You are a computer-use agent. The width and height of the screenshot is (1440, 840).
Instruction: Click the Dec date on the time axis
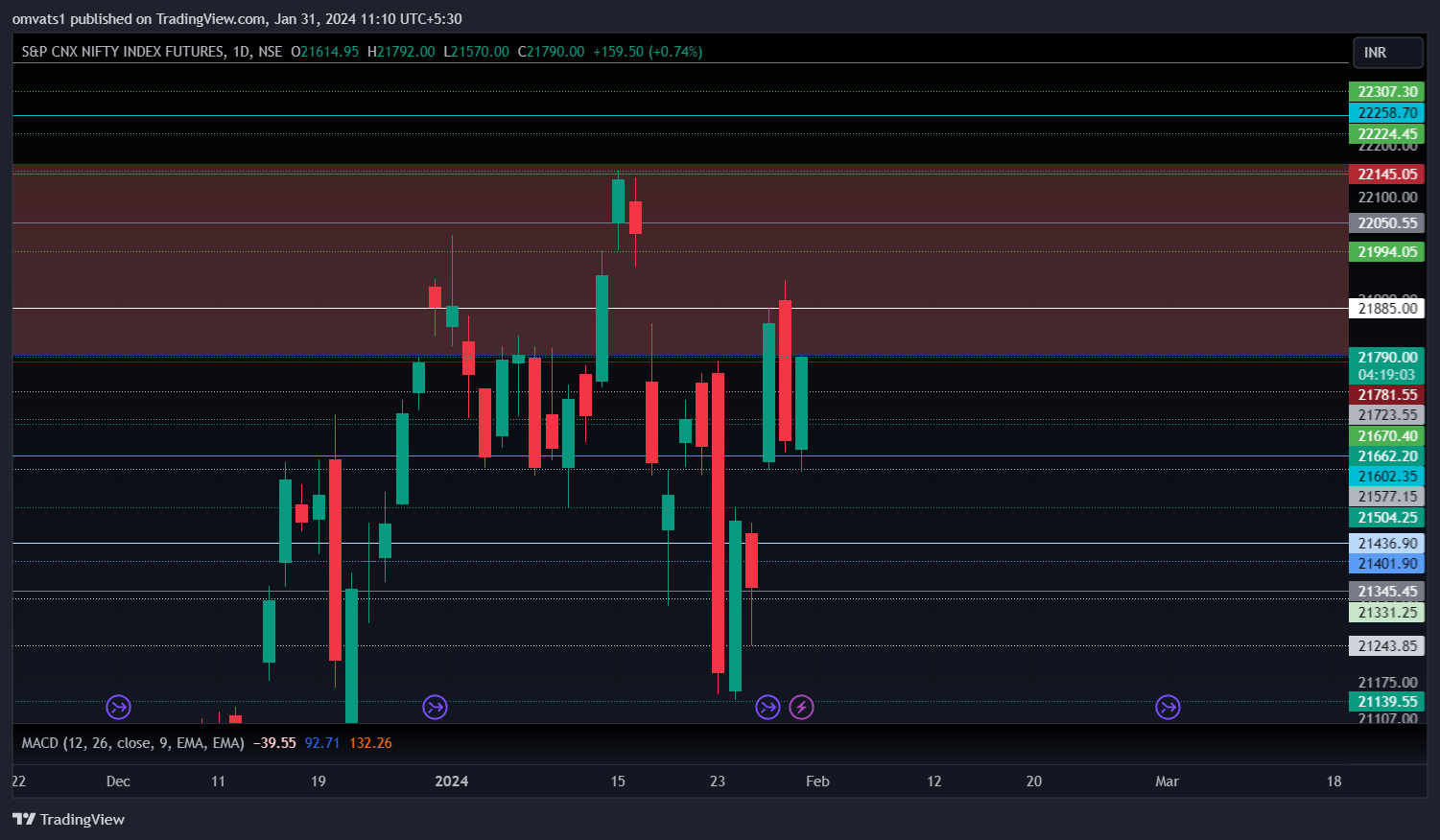click(x=118, y=782)
